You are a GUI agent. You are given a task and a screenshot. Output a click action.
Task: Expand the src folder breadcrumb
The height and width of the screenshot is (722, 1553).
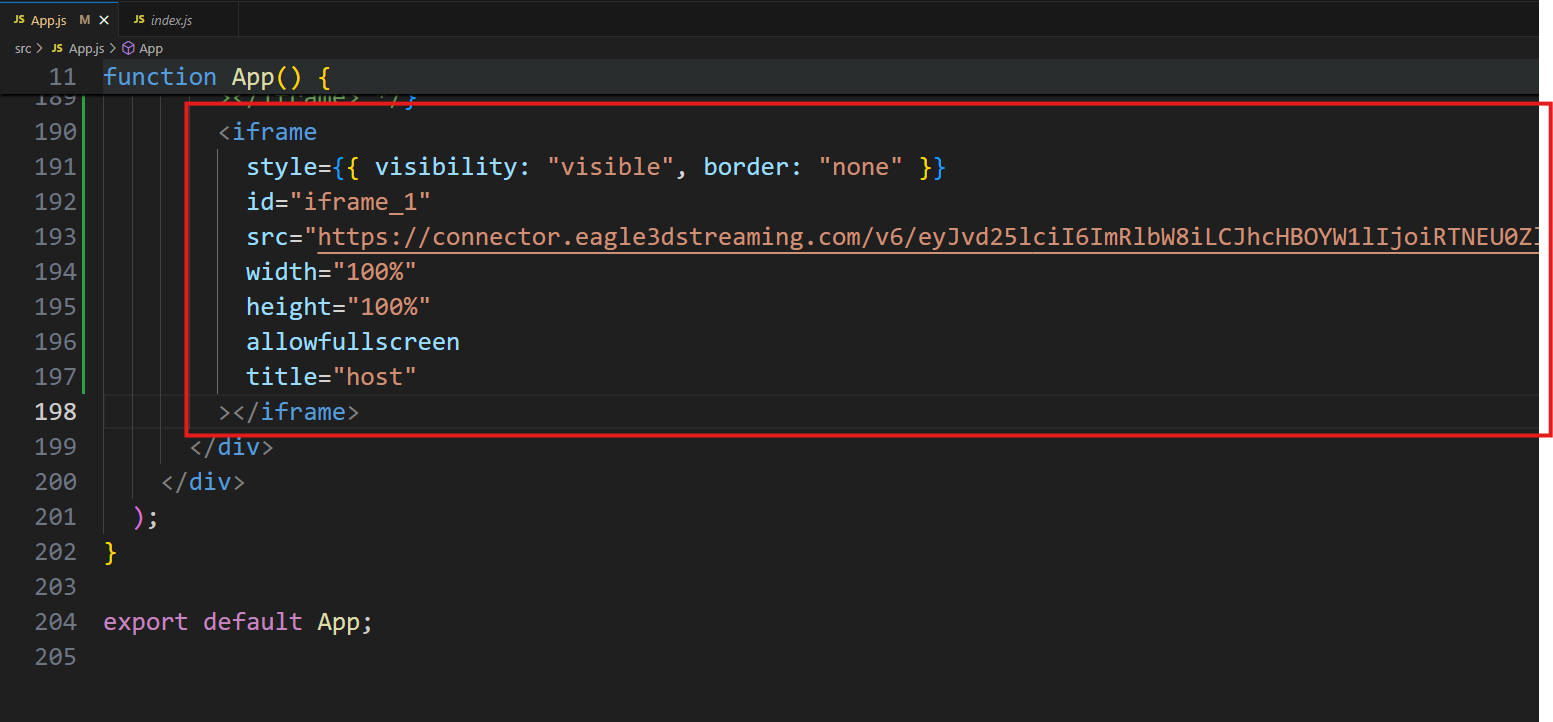coord(22,48)
